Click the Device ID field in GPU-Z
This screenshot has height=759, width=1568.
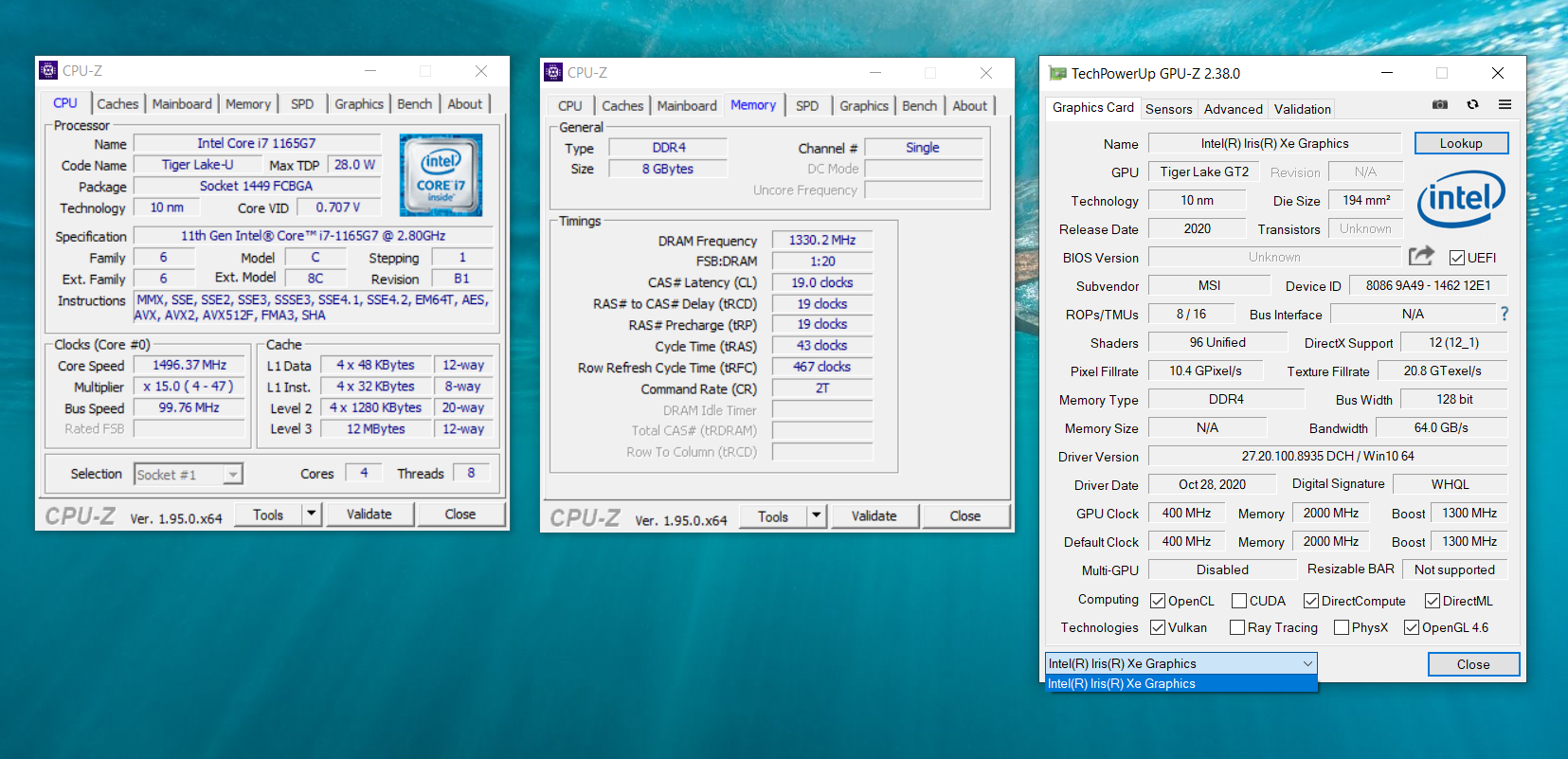point(1428,285)
